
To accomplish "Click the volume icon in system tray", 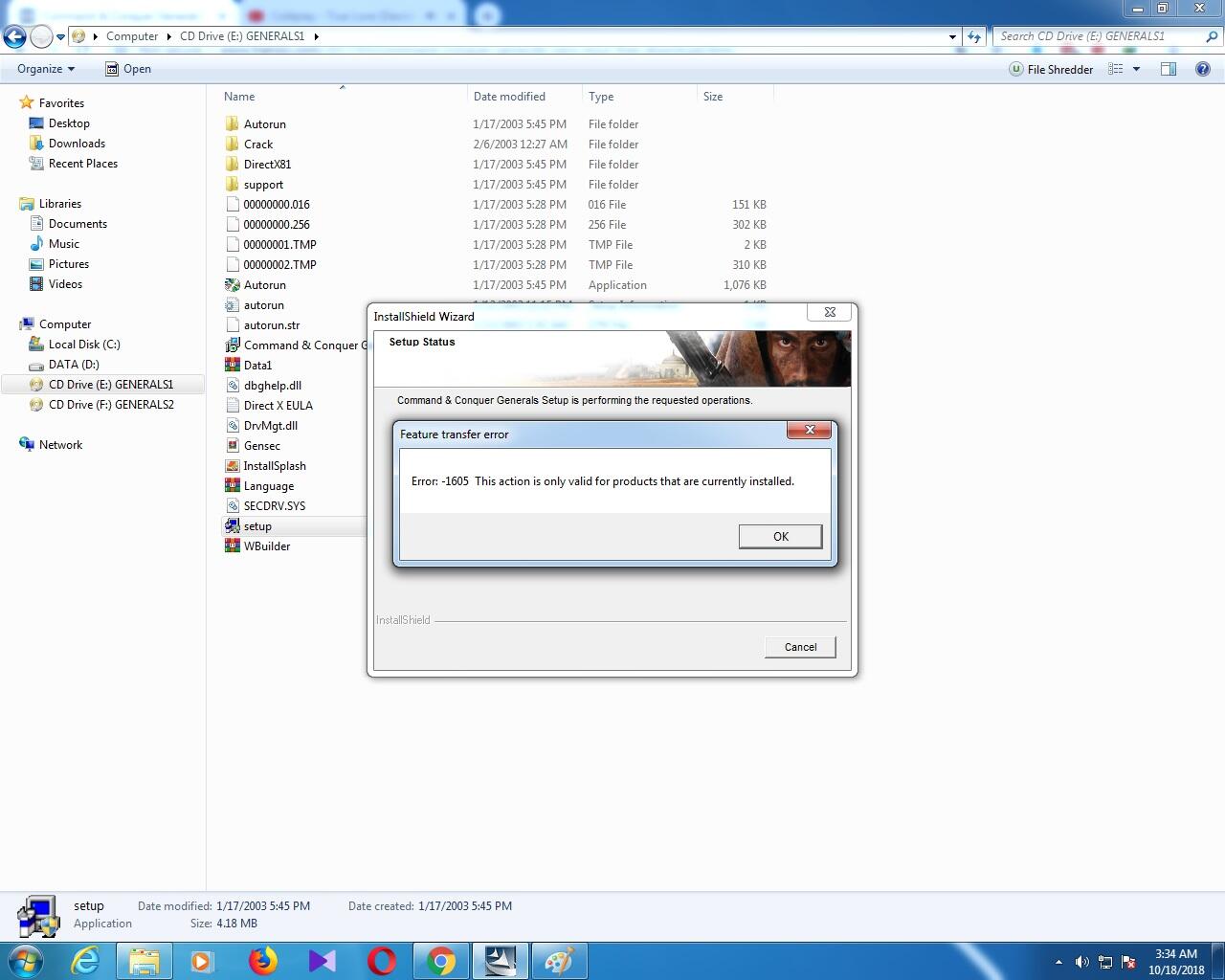I will 1081,962.
